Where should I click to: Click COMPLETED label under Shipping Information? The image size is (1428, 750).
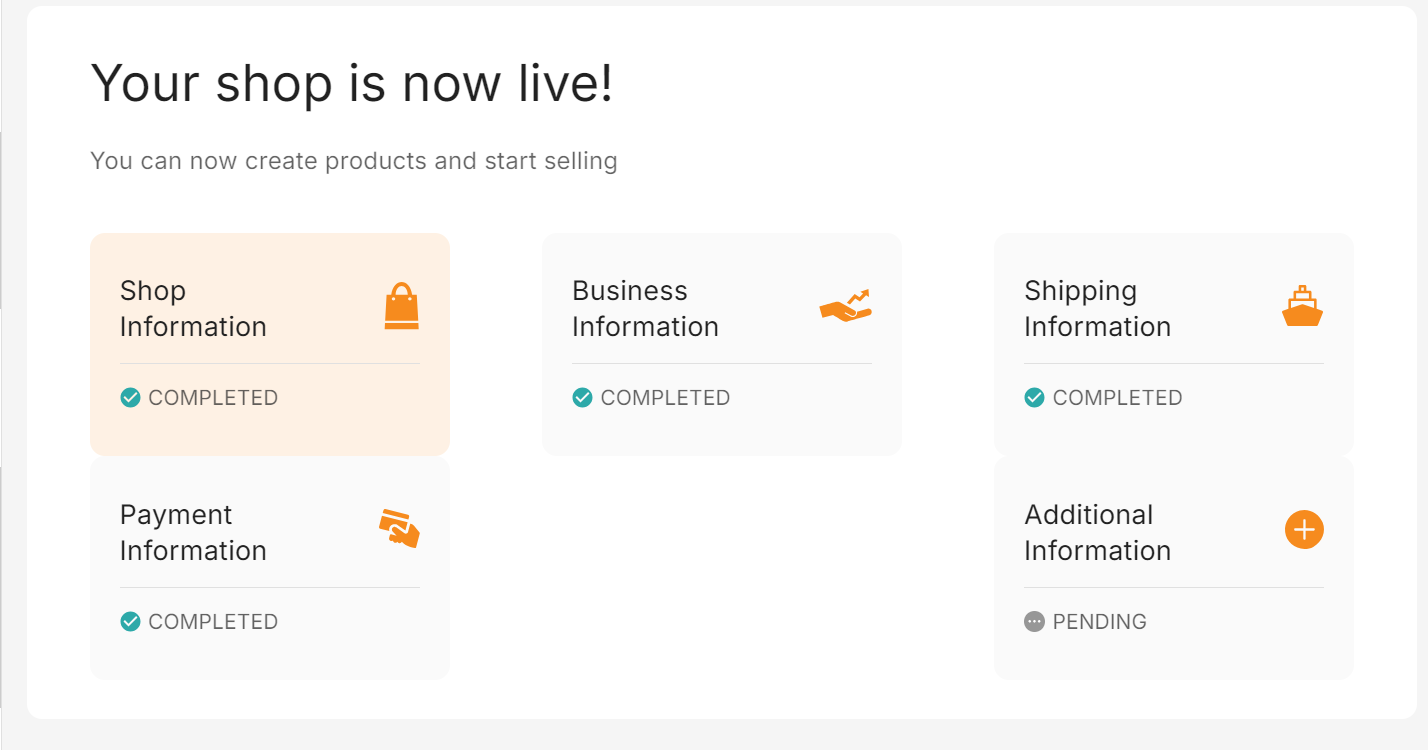coord(1117,398)
